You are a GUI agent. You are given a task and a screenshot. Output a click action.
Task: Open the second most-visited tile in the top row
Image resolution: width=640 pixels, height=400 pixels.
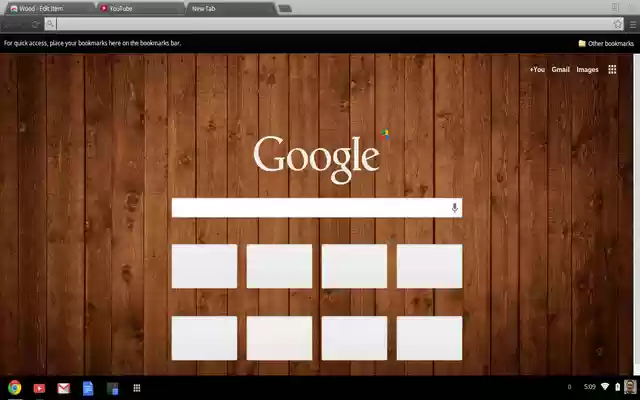pyautogui.click(x=279, y=266)
